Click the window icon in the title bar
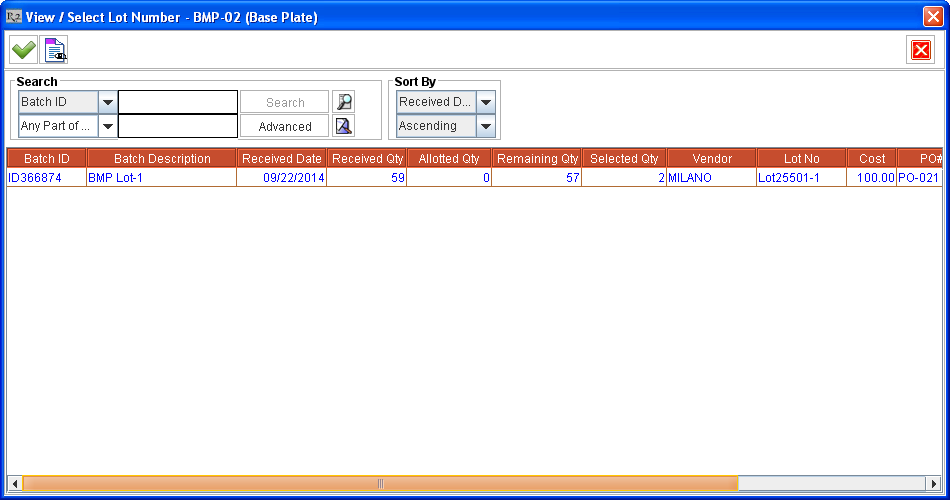Screen dimensions: 950x500 pos(13,16)
